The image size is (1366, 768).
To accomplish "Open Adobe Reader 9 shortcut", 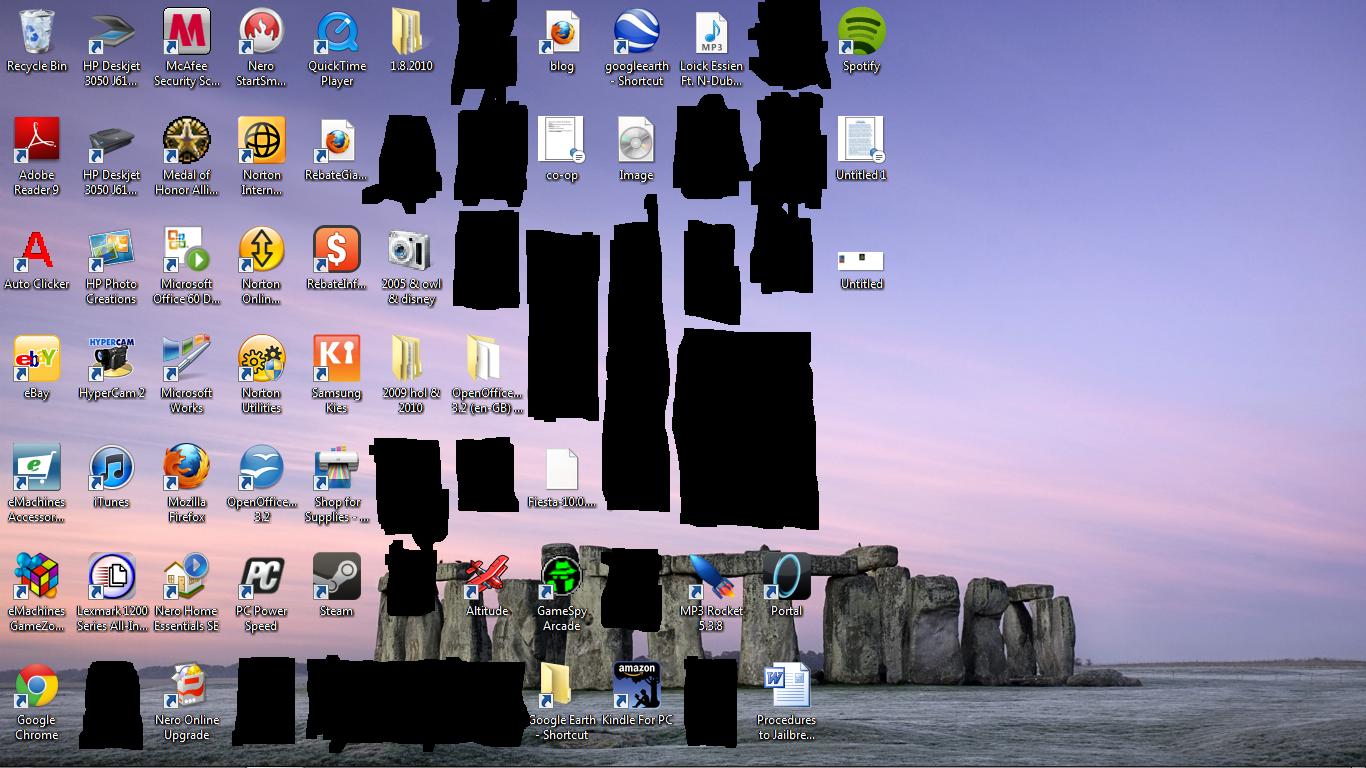I will [37, 141].
